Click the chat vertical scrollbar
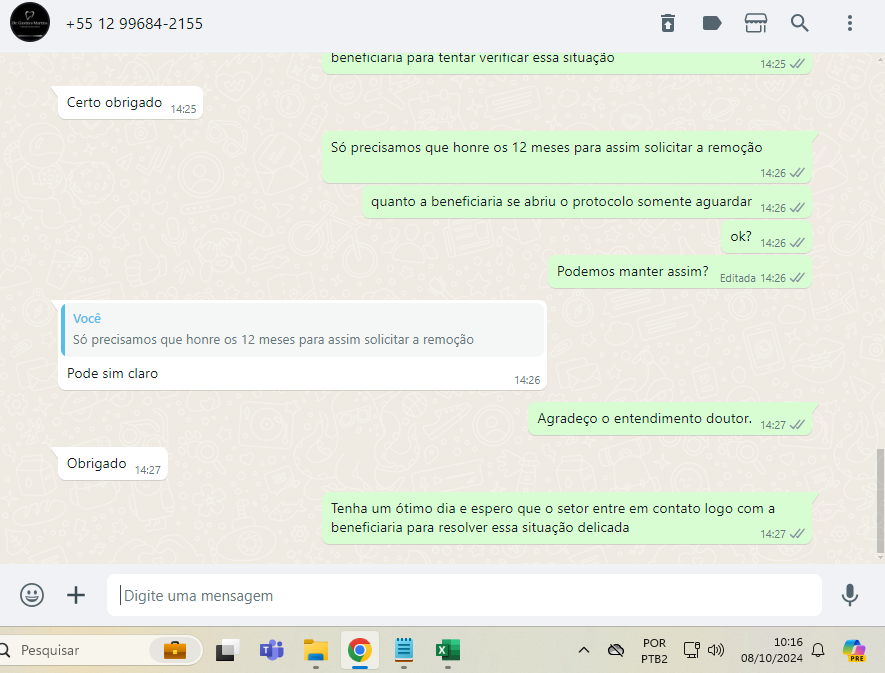This screenshot has height=673, width=885. (x=879, y=500)
